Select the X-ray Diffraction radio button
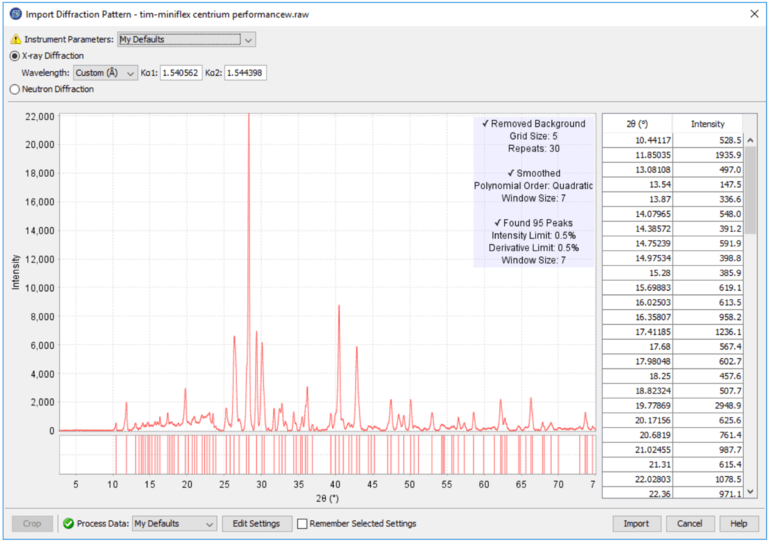This screenshot has height=542, width=770. (14, 56)
